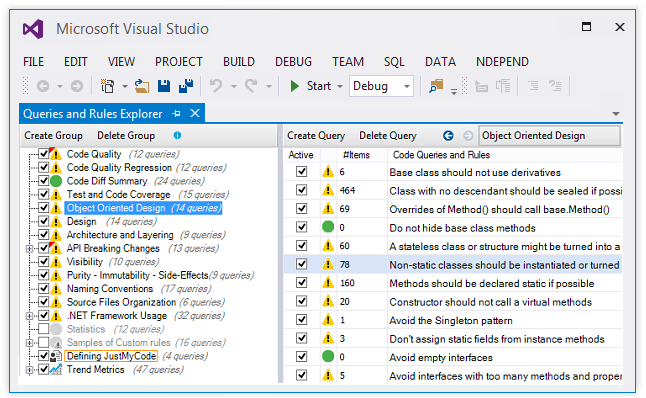This screenshot has height=398, width=646.
Task: Uncheck Active box for Avoid empty interfaces
Action: 302,356
